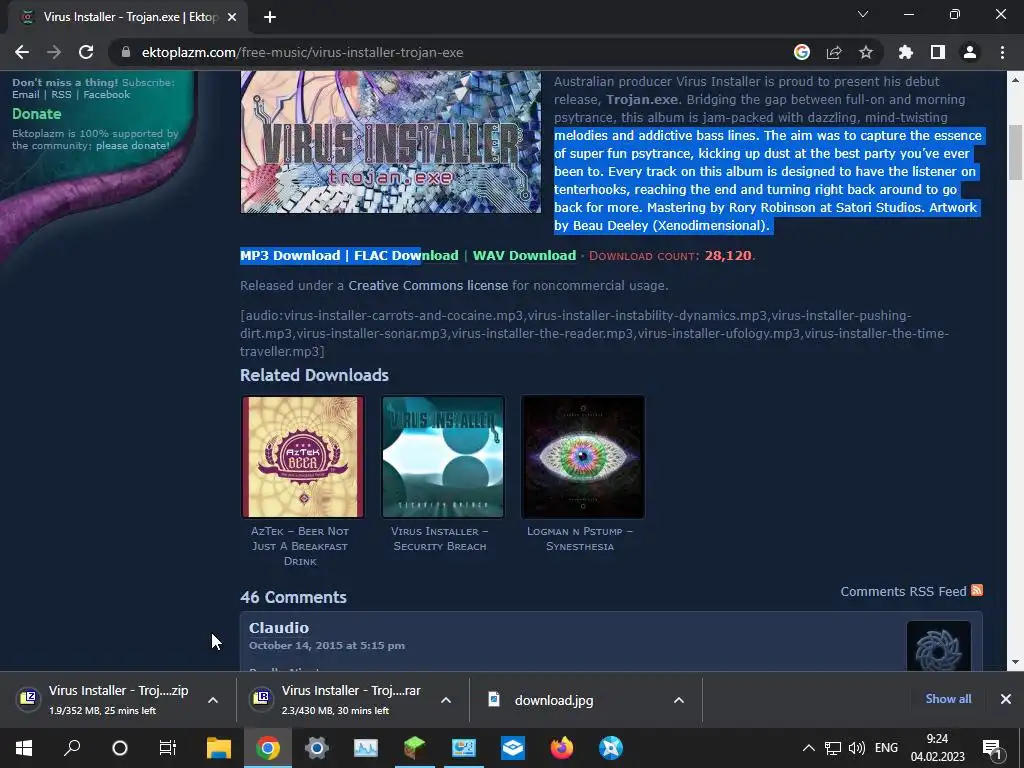Open Windows taskbar search
This screenshot has height=768, width=1024.
pyautogui.click(x=72, y=748)
